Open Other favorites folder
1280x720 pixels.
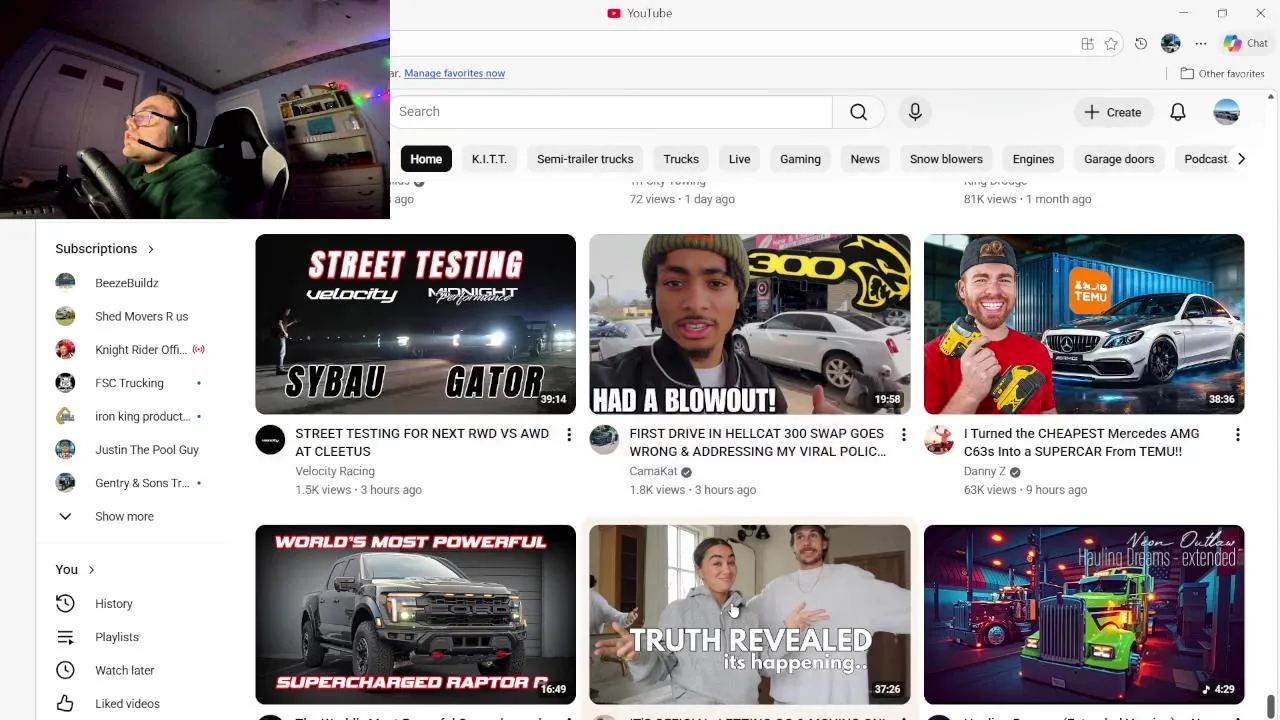(1222, 73)
